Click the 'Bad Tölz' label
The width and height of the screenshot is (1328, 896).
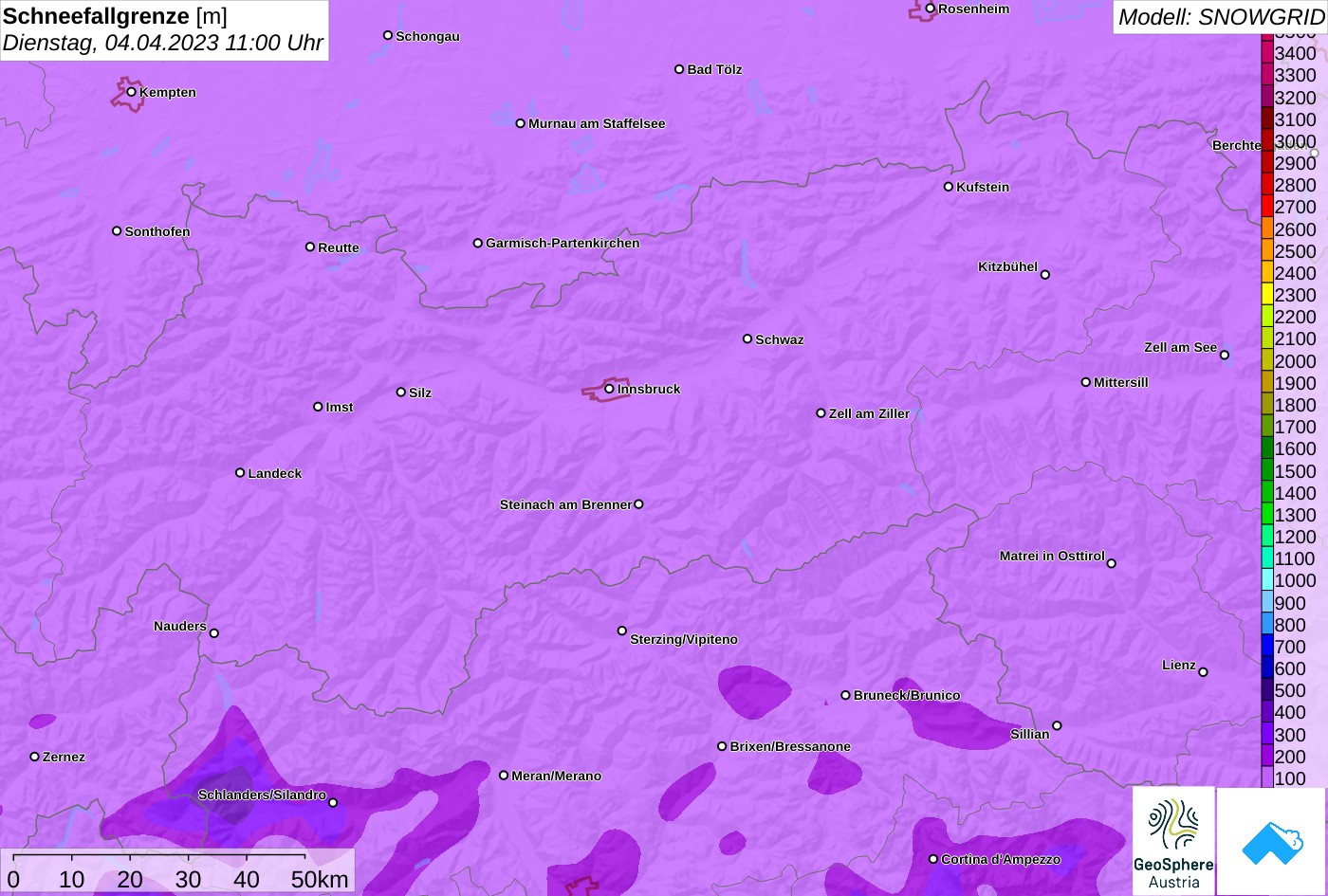click(x=714, y=69)
